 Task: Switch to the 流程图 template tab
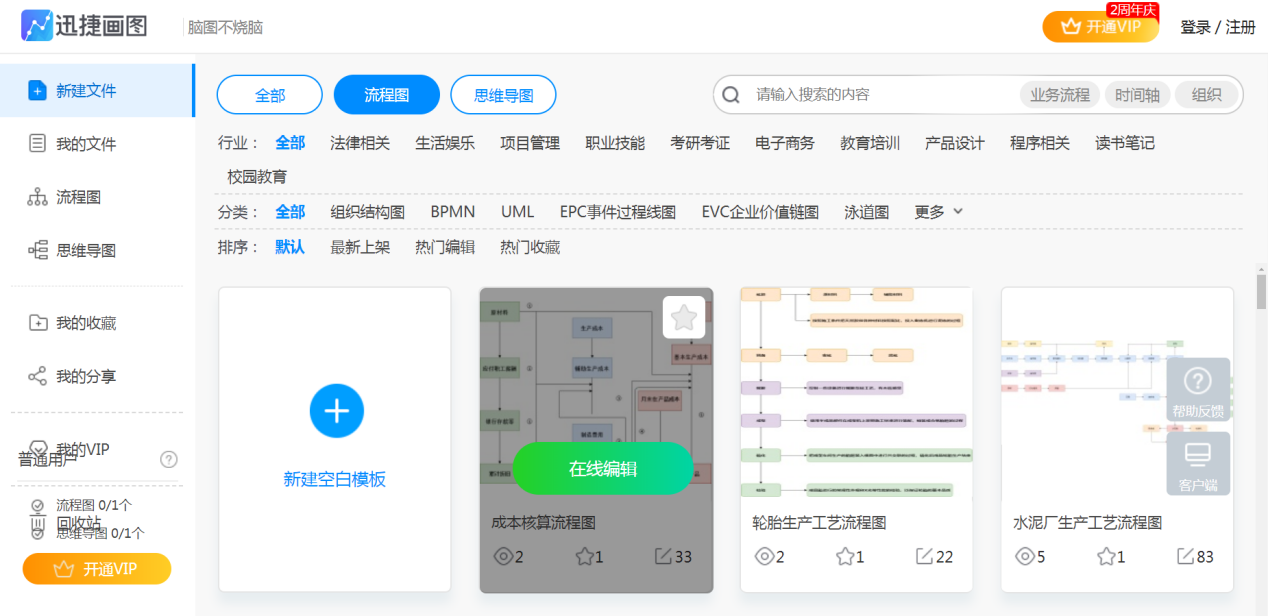point(387,95)
